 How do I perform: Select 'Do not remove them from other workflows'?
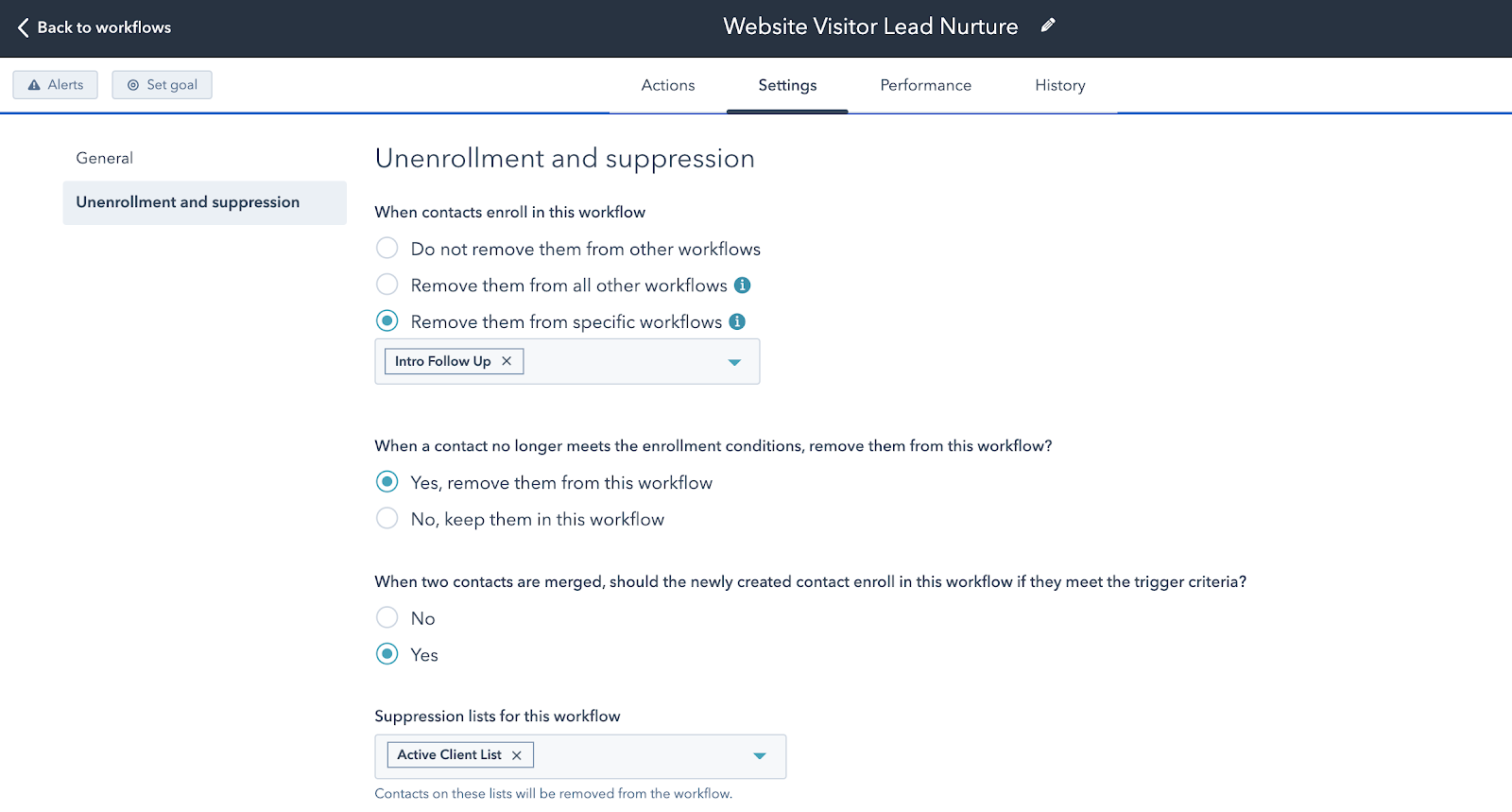click(x=387, y=249)
